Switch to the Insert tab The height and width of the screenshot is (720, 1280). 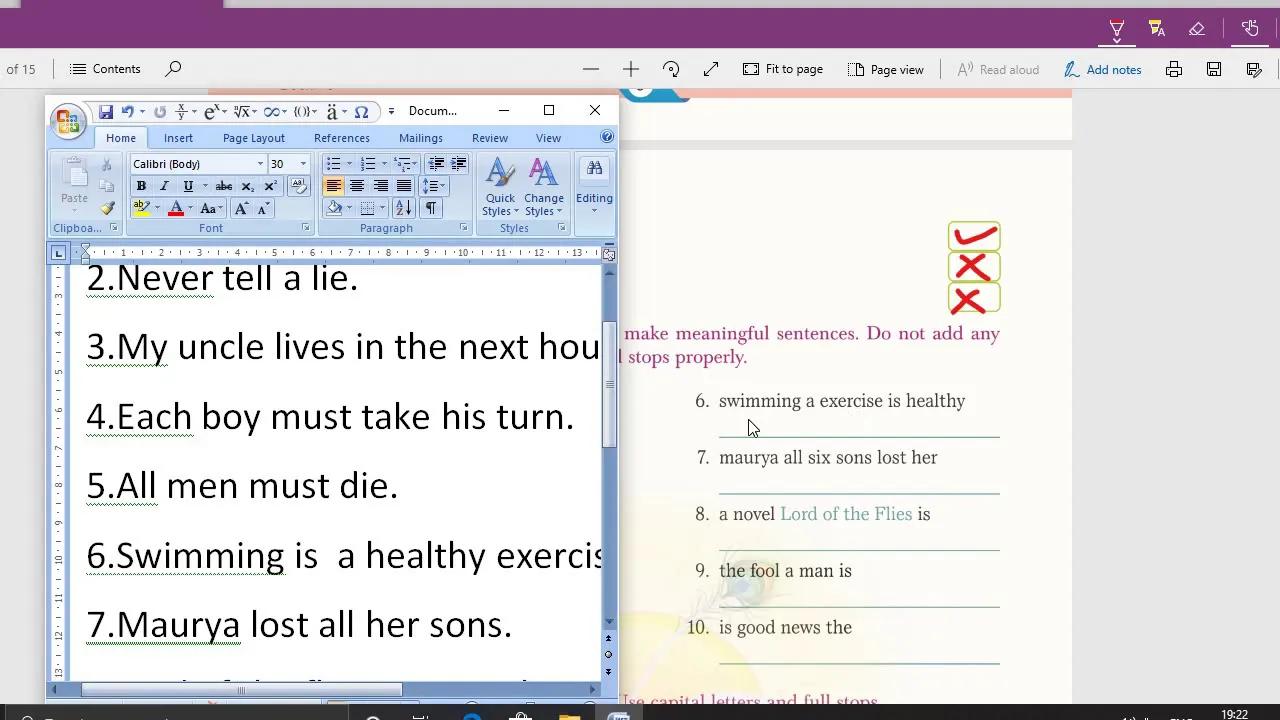178,138
